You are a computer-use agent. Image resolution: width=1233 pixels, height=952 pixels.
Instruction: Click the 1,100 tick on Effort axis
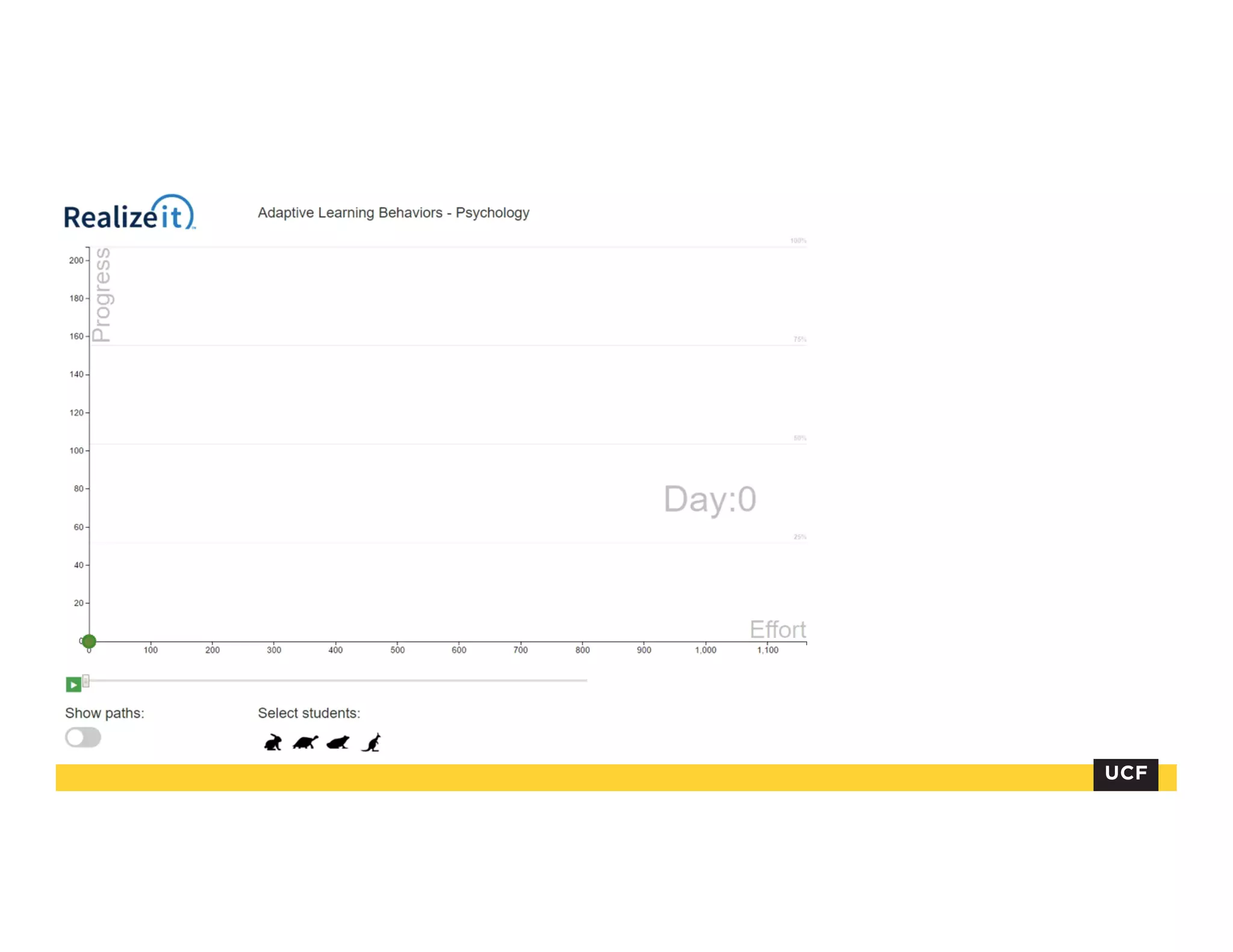pos(767,650)
